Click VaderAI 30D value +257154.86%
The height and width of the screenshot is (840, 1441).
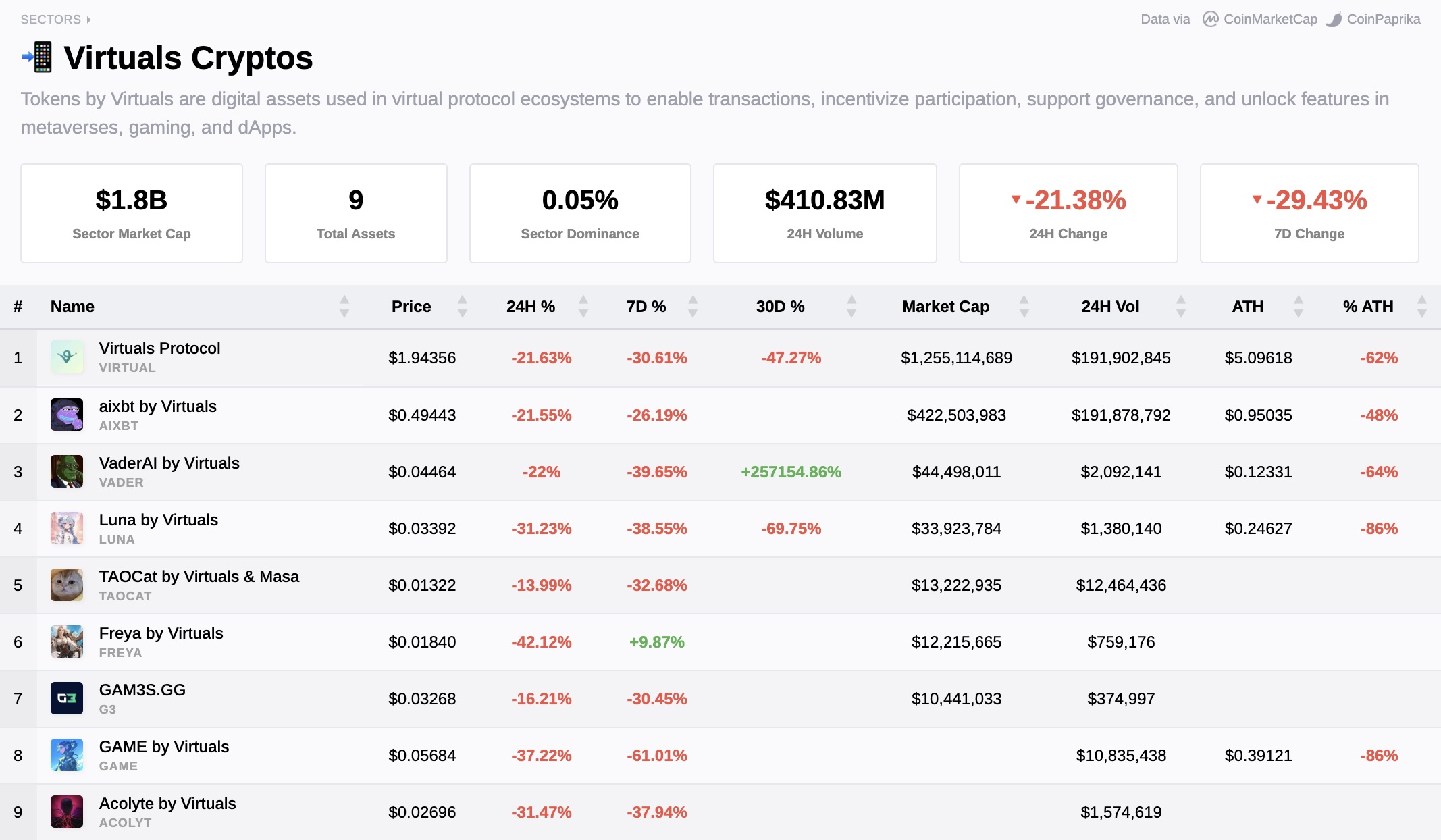791,472
